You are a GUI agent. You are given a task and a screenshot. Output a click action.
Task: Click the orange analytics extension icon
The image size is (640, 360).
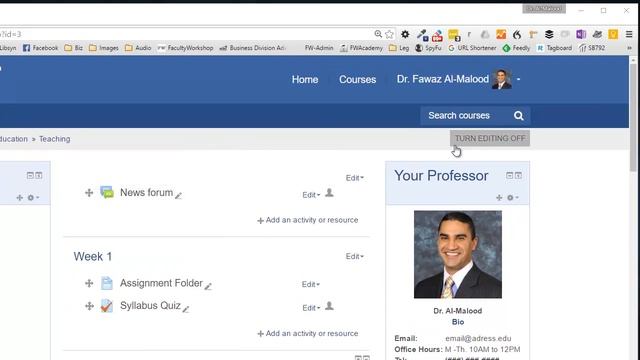[x=501, y=35]
